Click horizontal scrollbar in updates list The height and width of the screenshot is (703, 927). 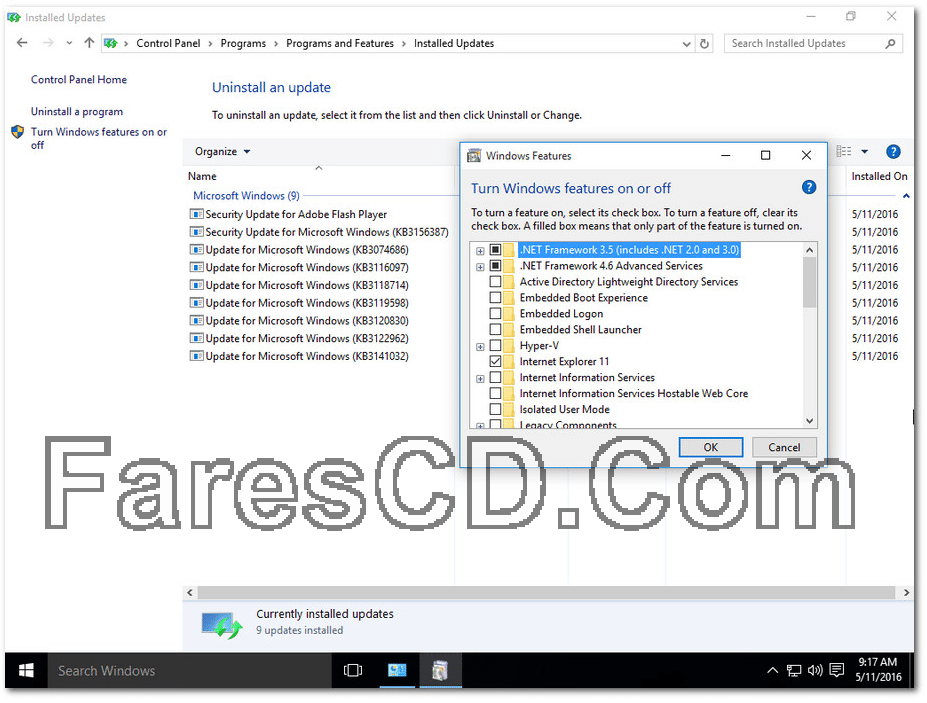click(546, 592)
